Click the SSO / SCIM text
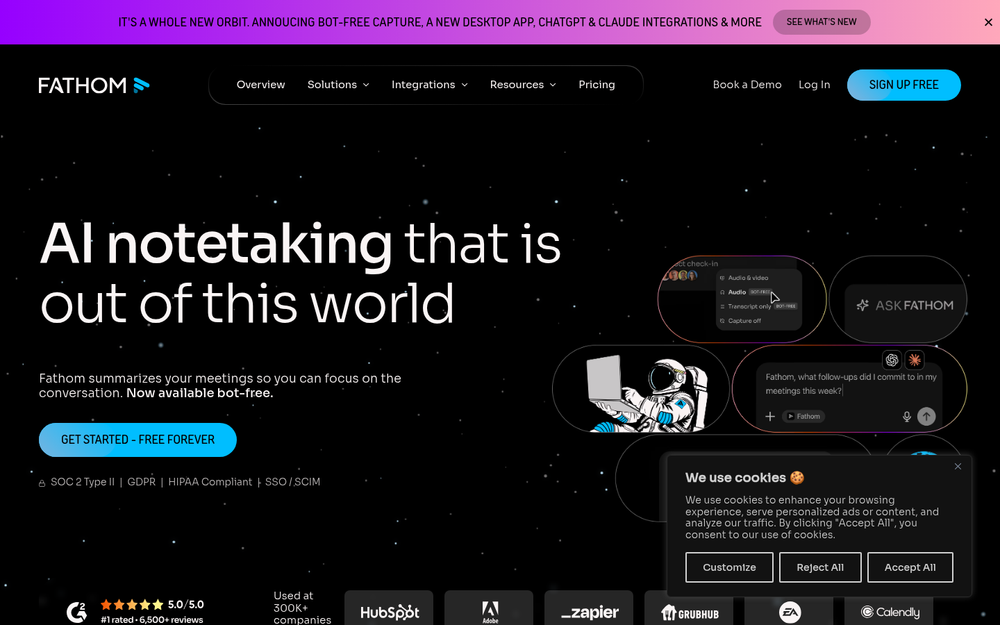Viewport: 1000px width, 625px height. coord(293,482)
